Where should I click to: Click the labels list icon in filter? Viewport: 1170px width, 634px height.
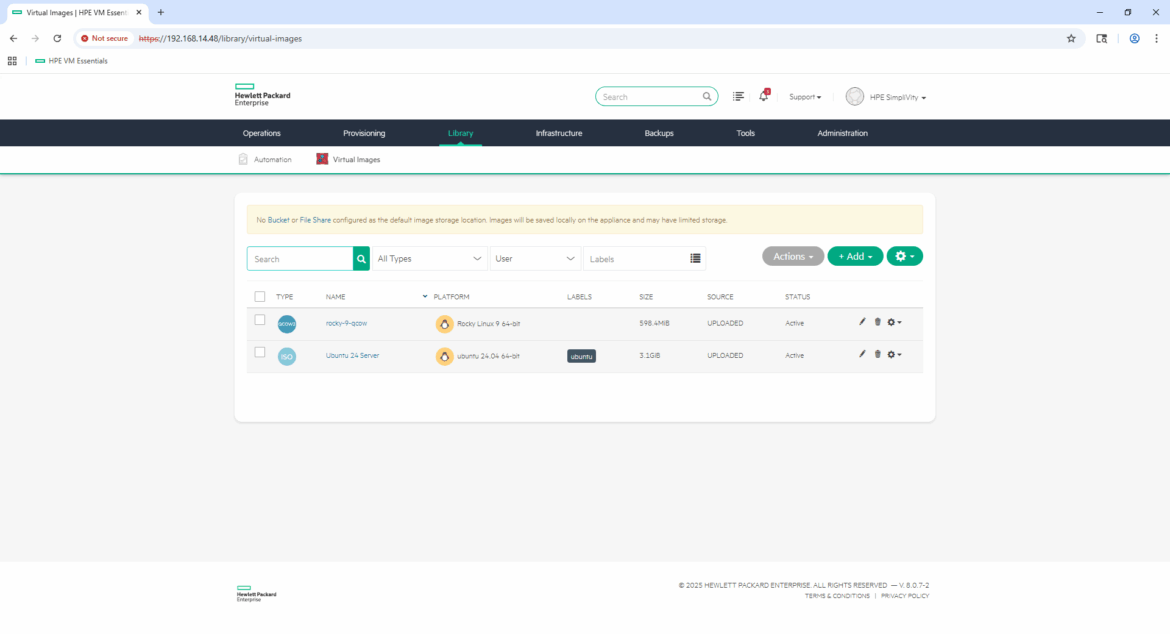coord(695,259)
